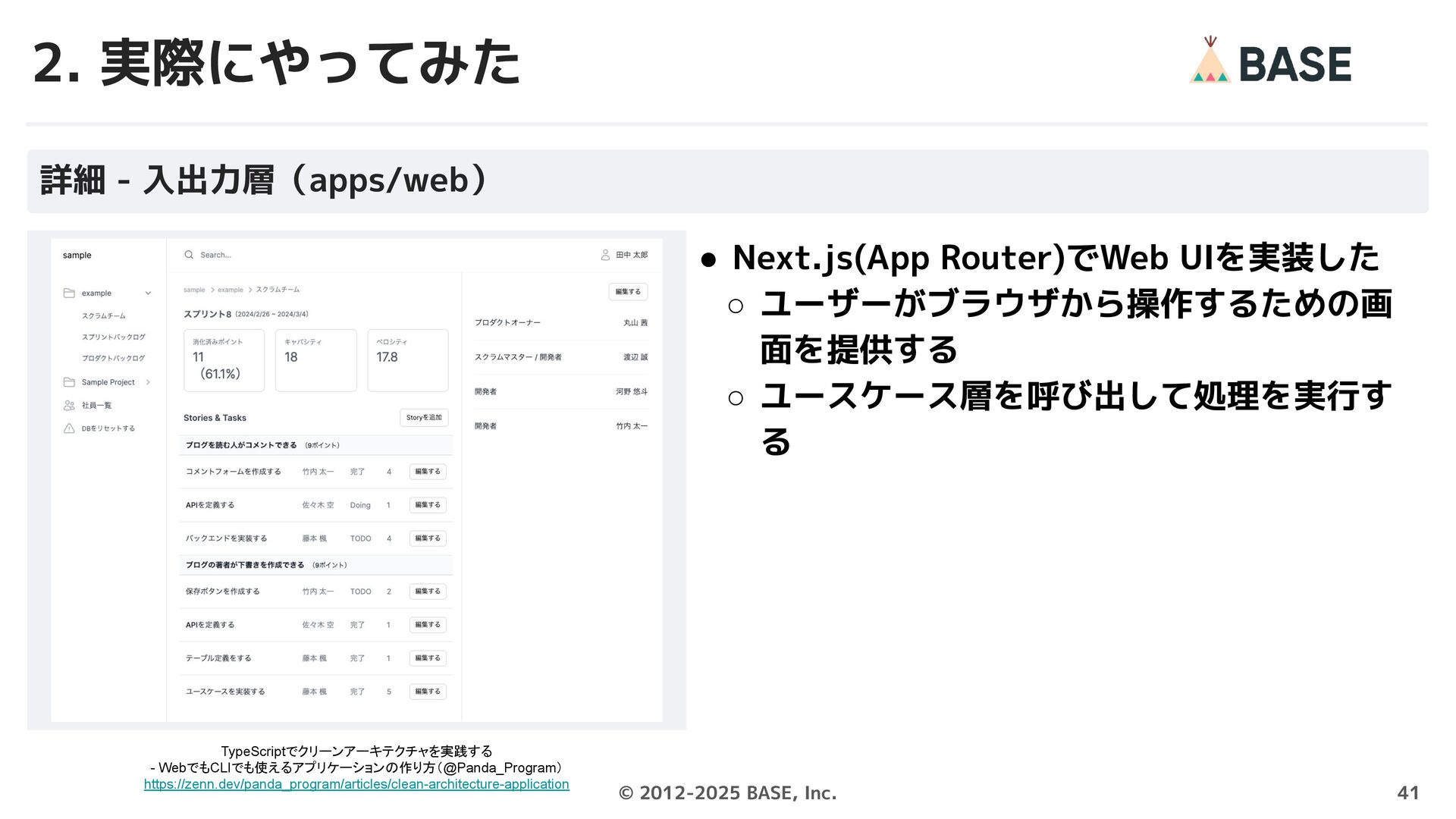Click 編集する above プロダクトオーナー
The width and height of the screenshot is (1456, 819).
[x=628, y=292]
